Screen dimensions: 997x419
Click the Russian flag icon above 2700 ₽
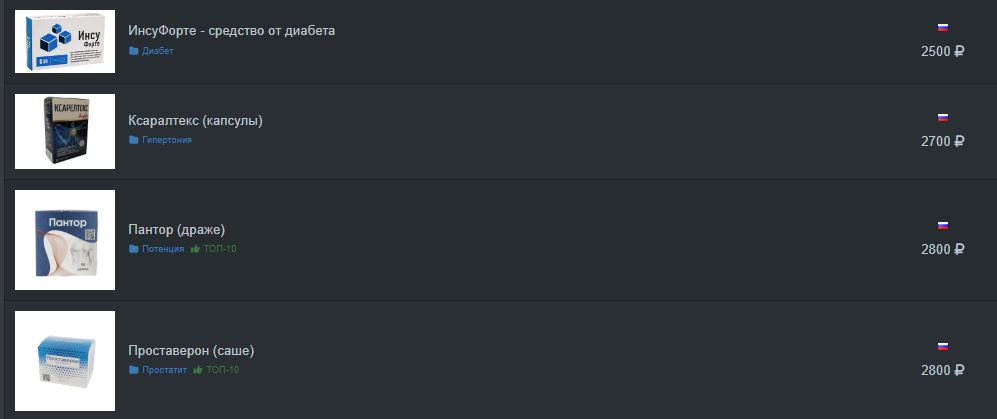pyautogui.click(x=943, y=118)
